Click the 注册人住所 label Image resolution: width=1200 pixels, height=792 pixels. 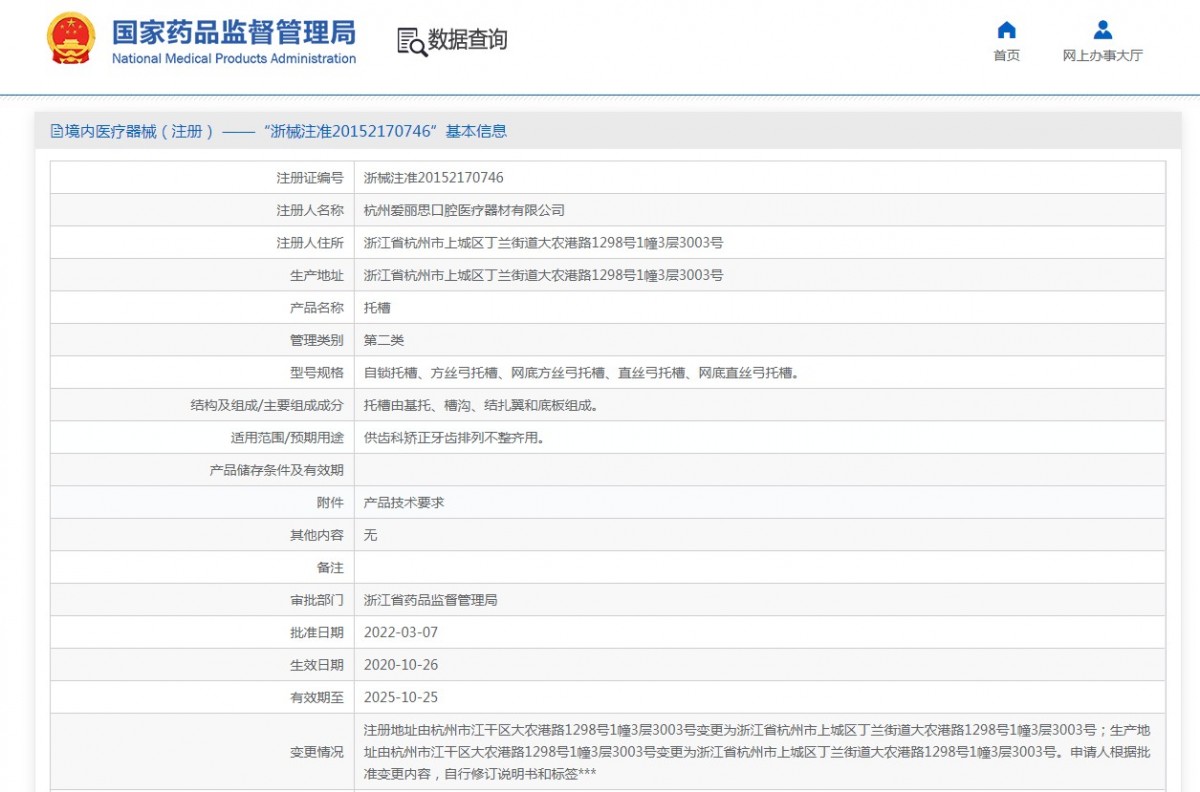pos(310,243)
